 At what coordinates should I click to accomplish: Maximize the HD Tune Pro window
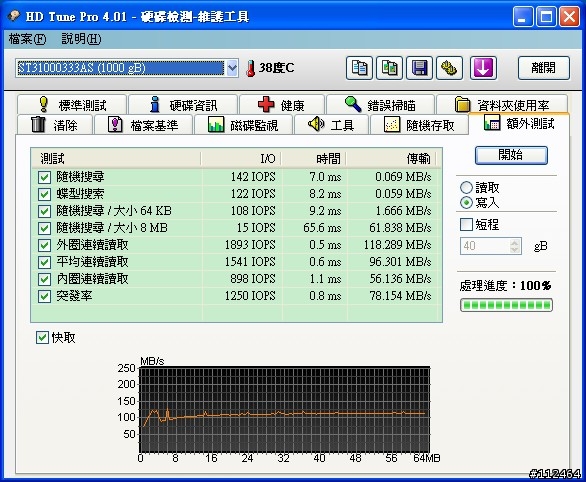click(546, 17)
